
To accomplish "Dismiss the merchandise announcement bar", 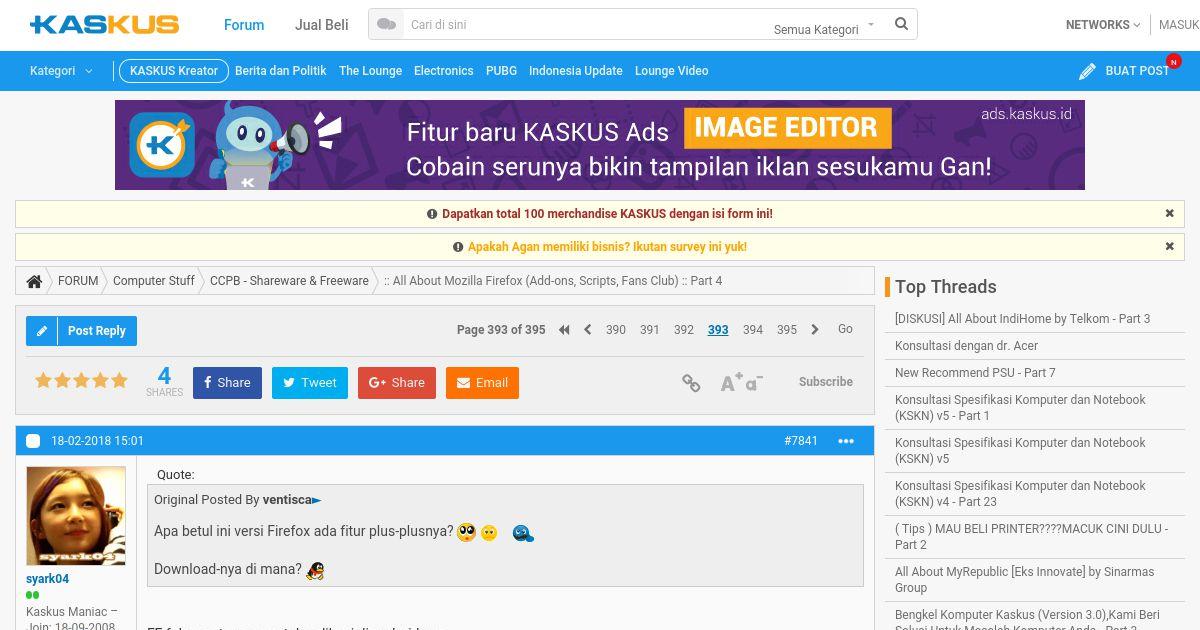I will coord(1169,213).
